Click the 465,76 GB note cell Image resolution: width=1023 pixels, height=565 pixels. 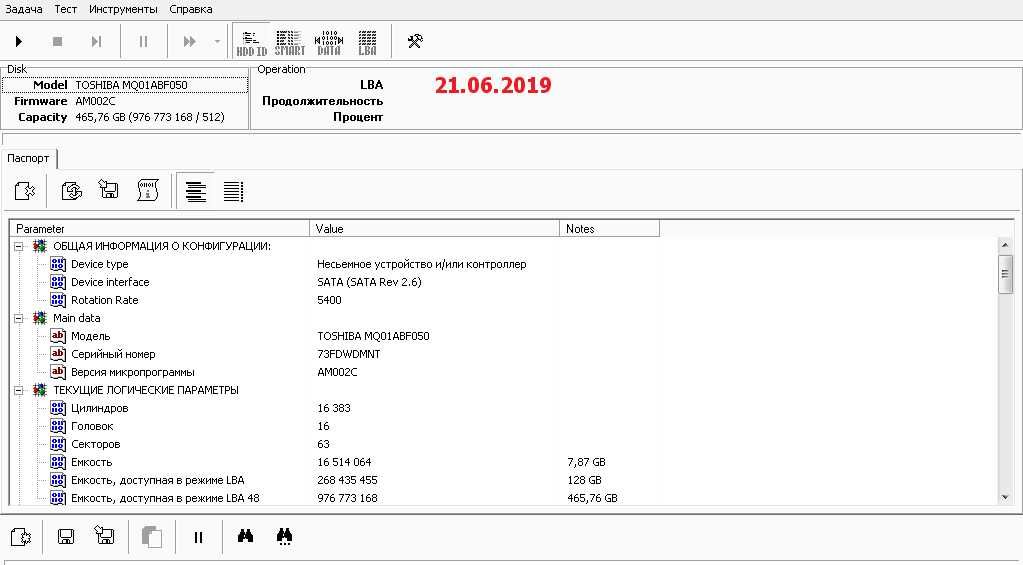592,498
